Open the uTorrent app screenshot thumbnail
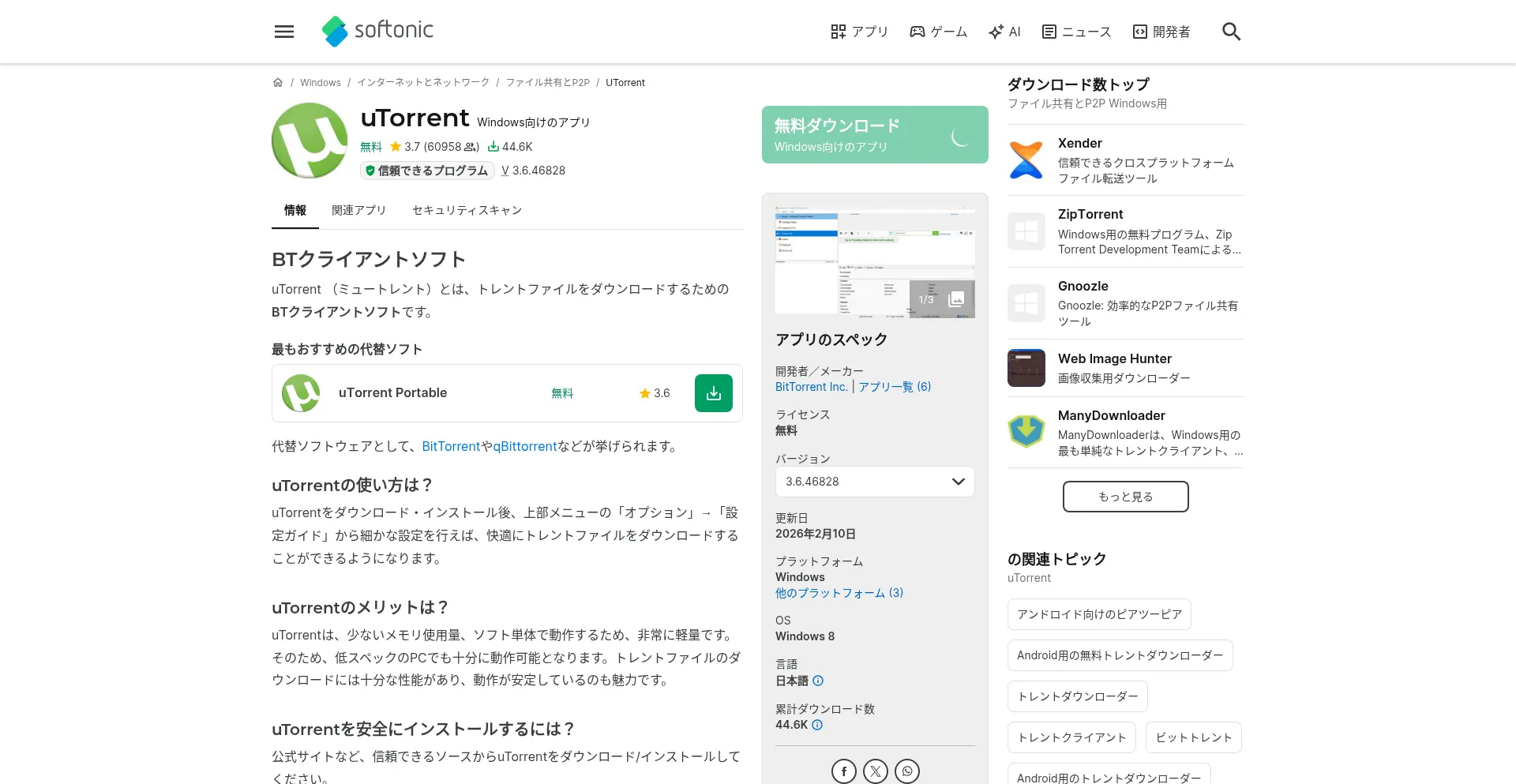1516x784 pixels. point(875,262)
